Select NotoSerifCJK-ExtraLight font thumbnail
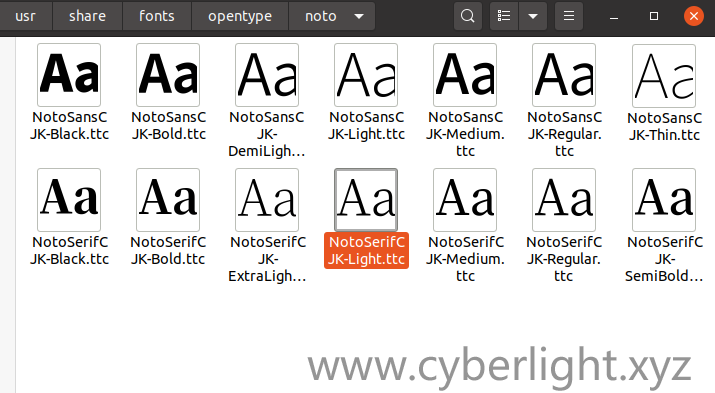Viewport: 715px width, 393px height. pyautogui.click(x=267, y=200)
